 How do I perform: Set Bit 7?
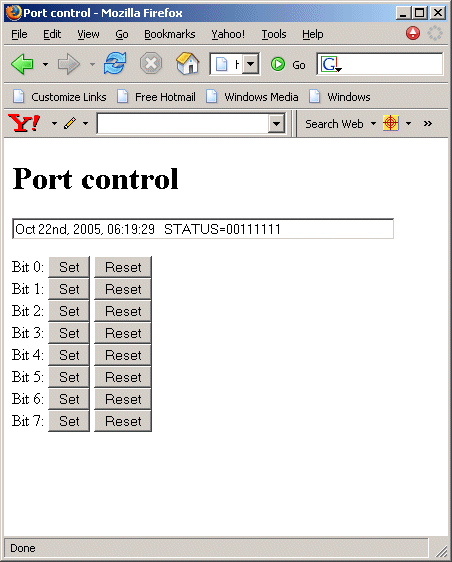[69, 421]
